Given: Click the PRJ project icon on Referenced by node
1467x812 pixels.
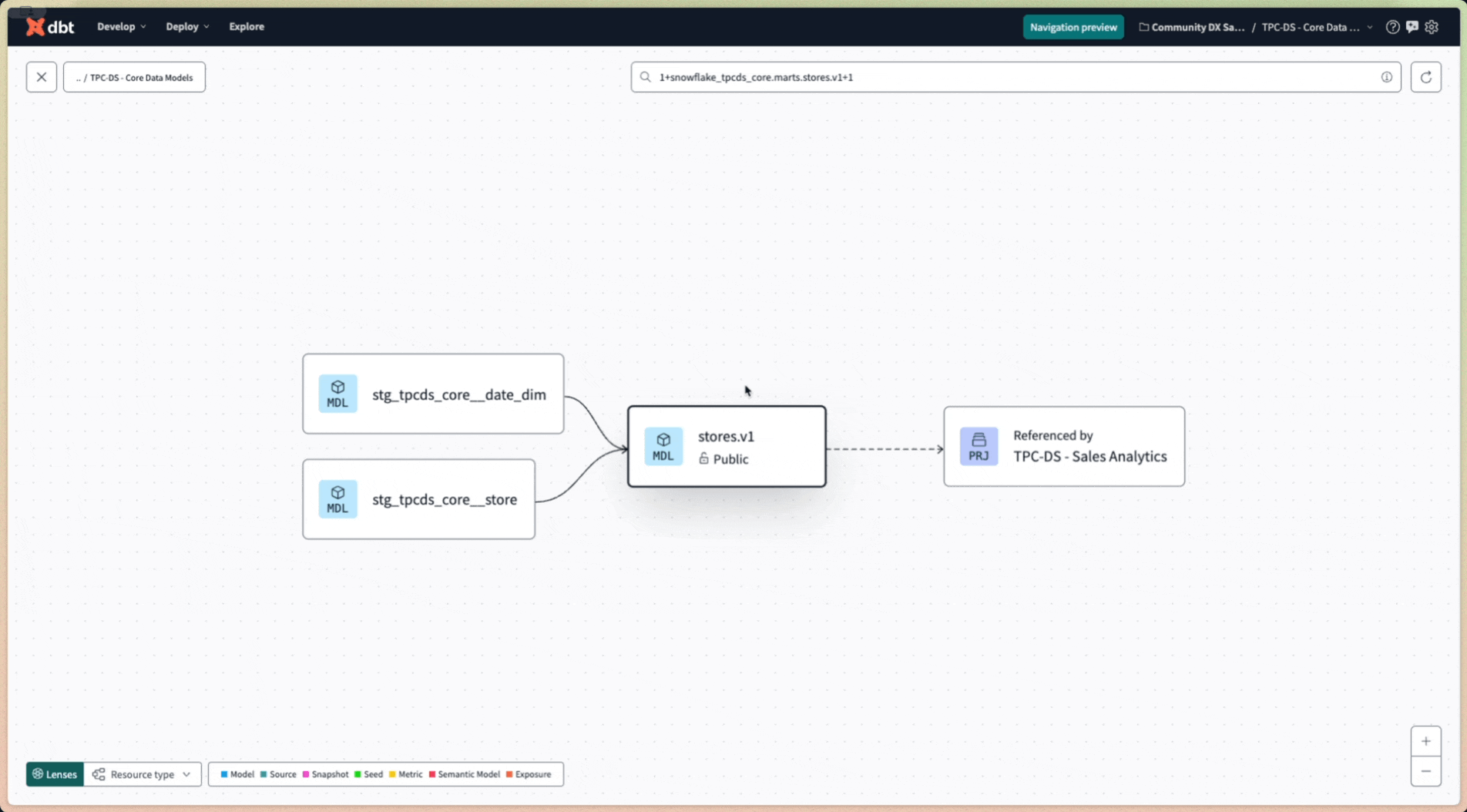Looking at the screenshot, I should (978, 446).
